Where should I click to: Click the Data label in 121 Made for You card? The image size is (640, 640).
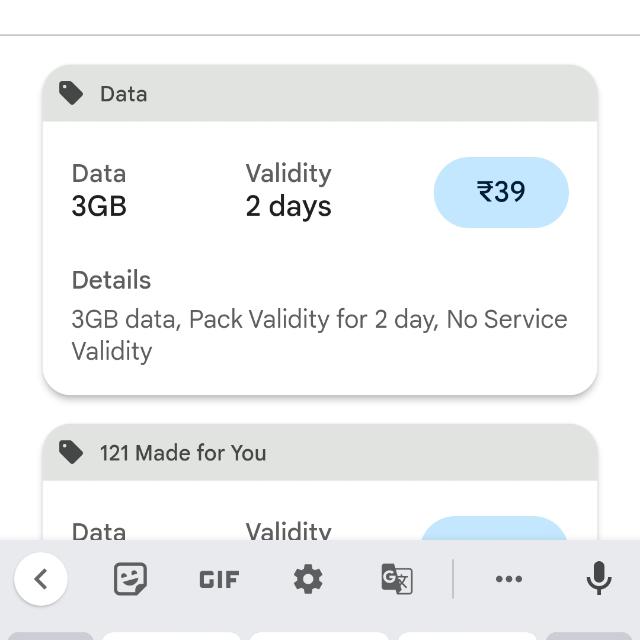pos(99,531)
